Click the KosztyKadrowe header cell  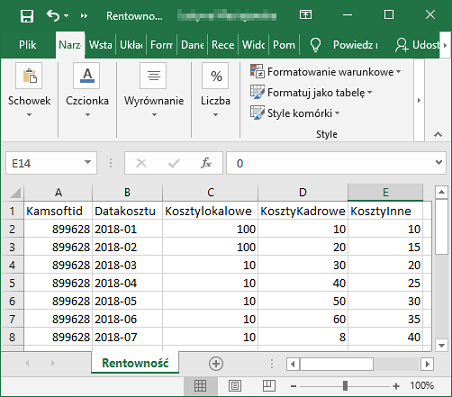[x=303, y=211]
